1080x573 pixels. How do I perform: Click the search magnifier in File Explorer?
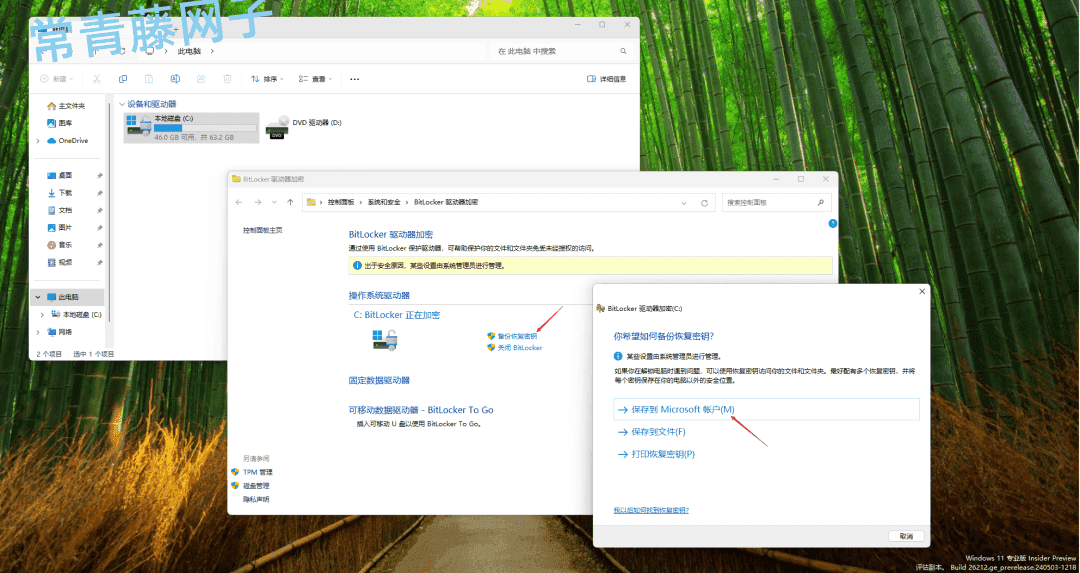pos(623,51)
